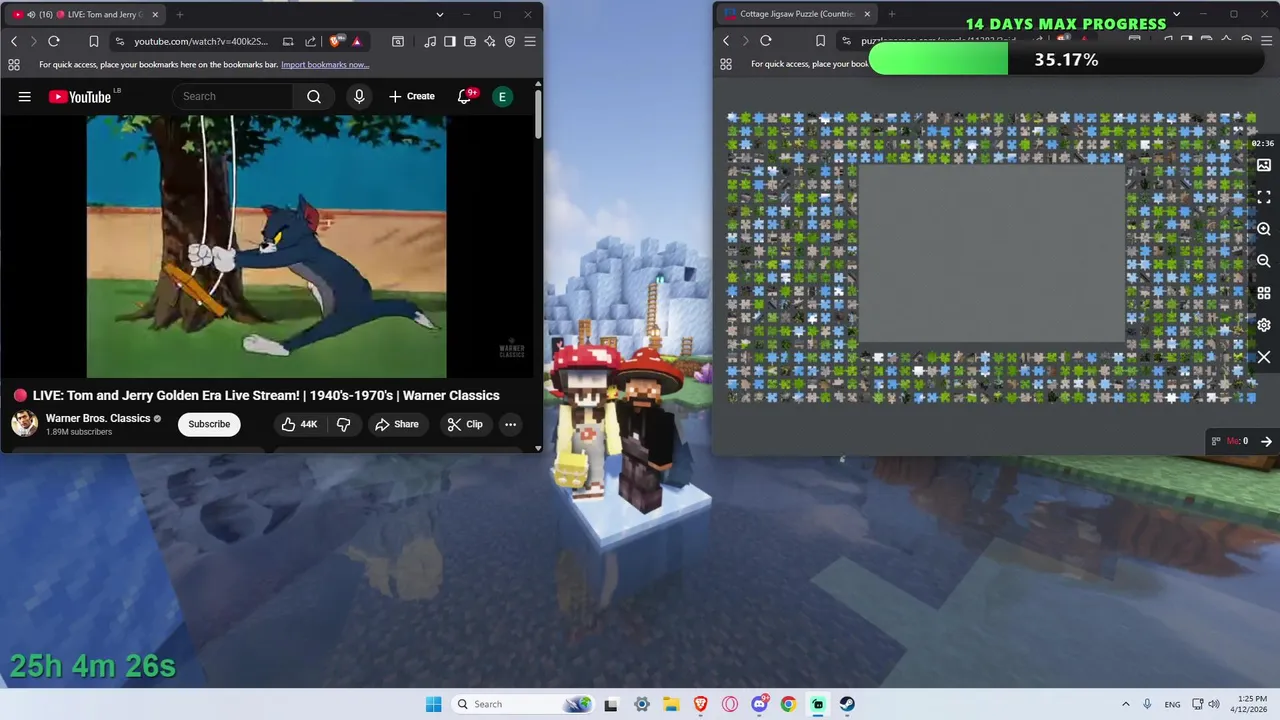Click the Clip button under the video
The image size is (1280, 720).
(x=464, y=424)
